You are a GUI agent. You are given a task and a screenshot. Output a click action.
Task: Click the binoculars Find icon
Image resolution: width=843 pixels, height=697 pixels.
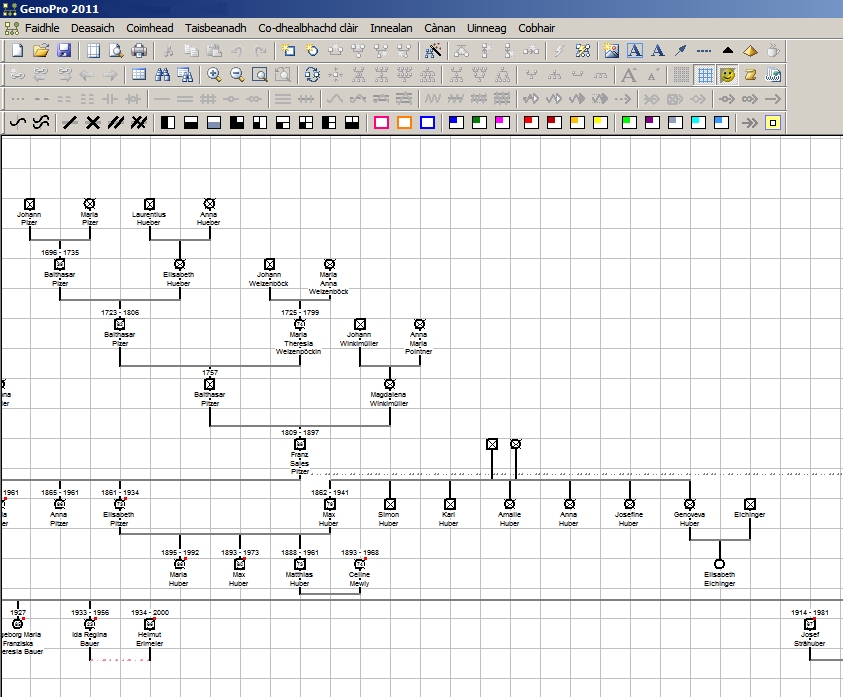coord(162,74)
